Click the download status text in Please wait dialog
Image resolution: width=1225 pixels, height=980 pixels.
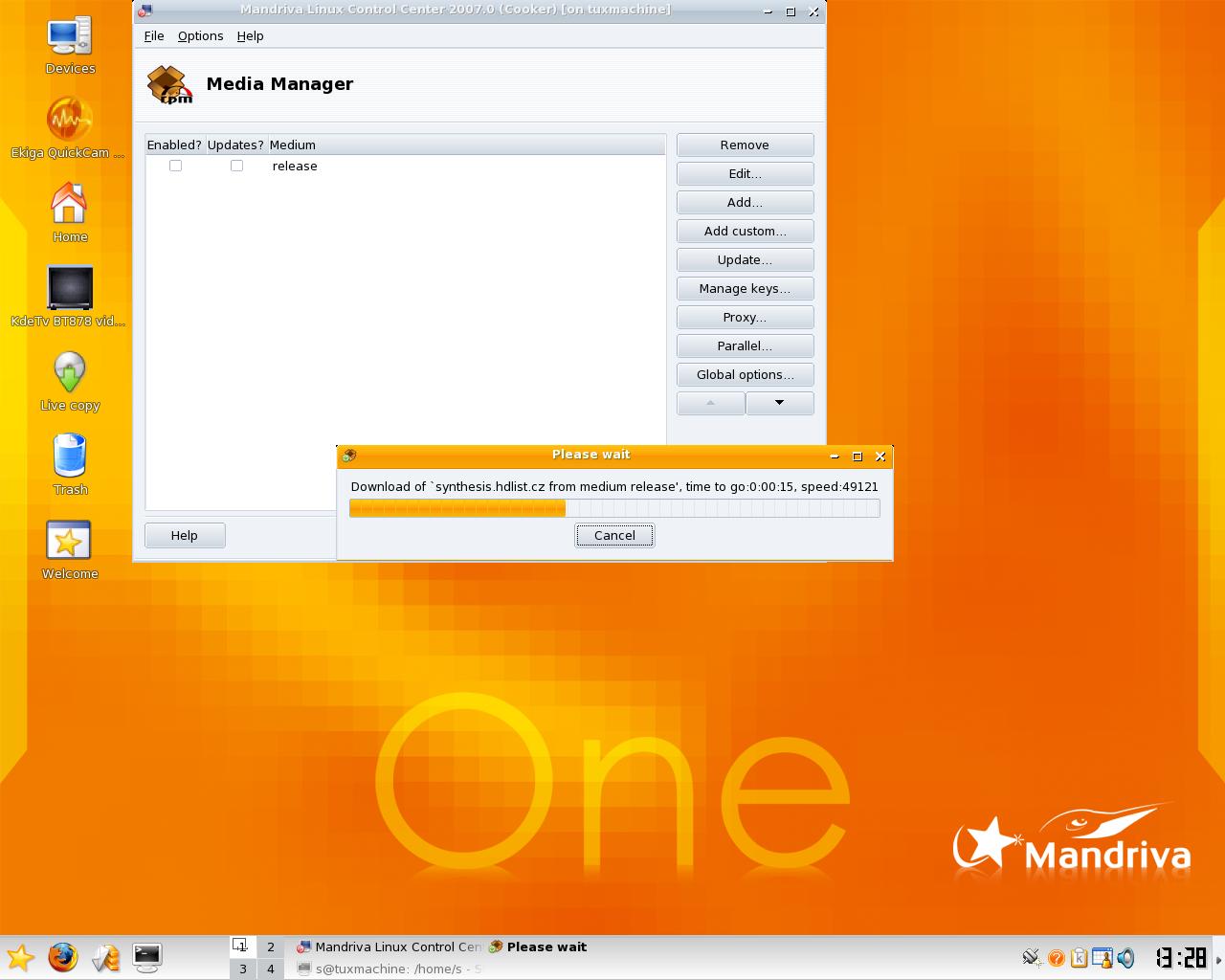pos(614,486)
